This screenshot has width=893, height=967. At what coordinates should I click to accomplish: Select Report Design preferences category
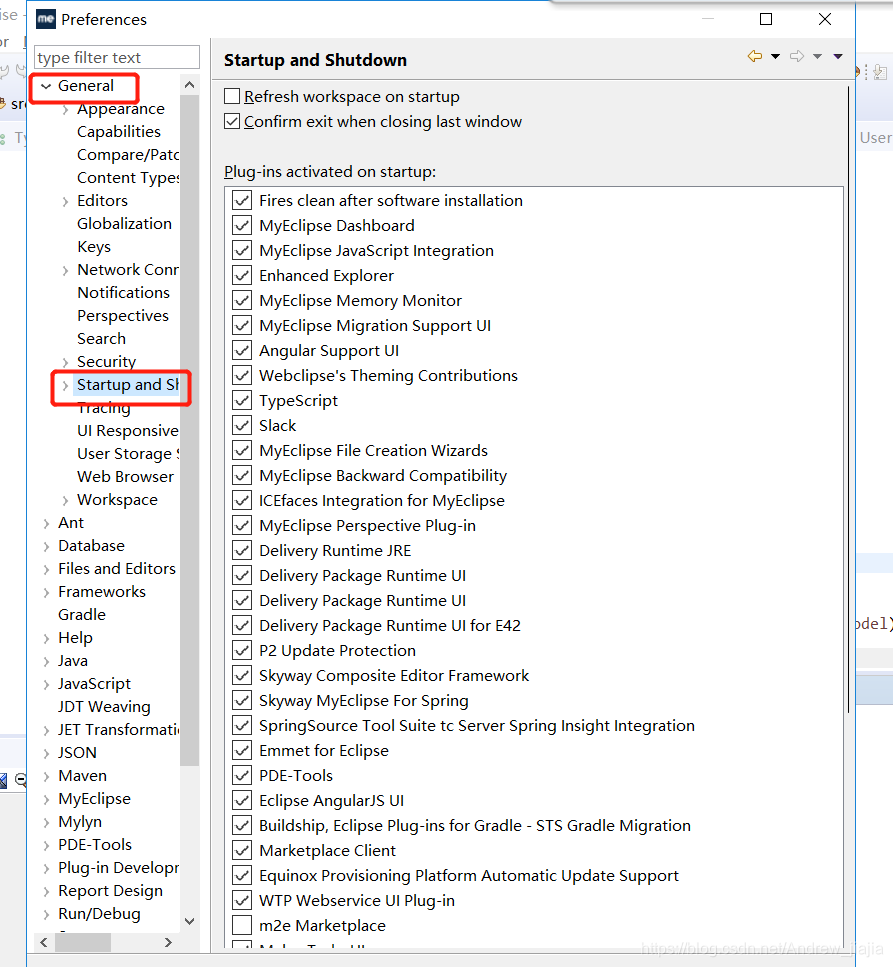tap(110, 891)
